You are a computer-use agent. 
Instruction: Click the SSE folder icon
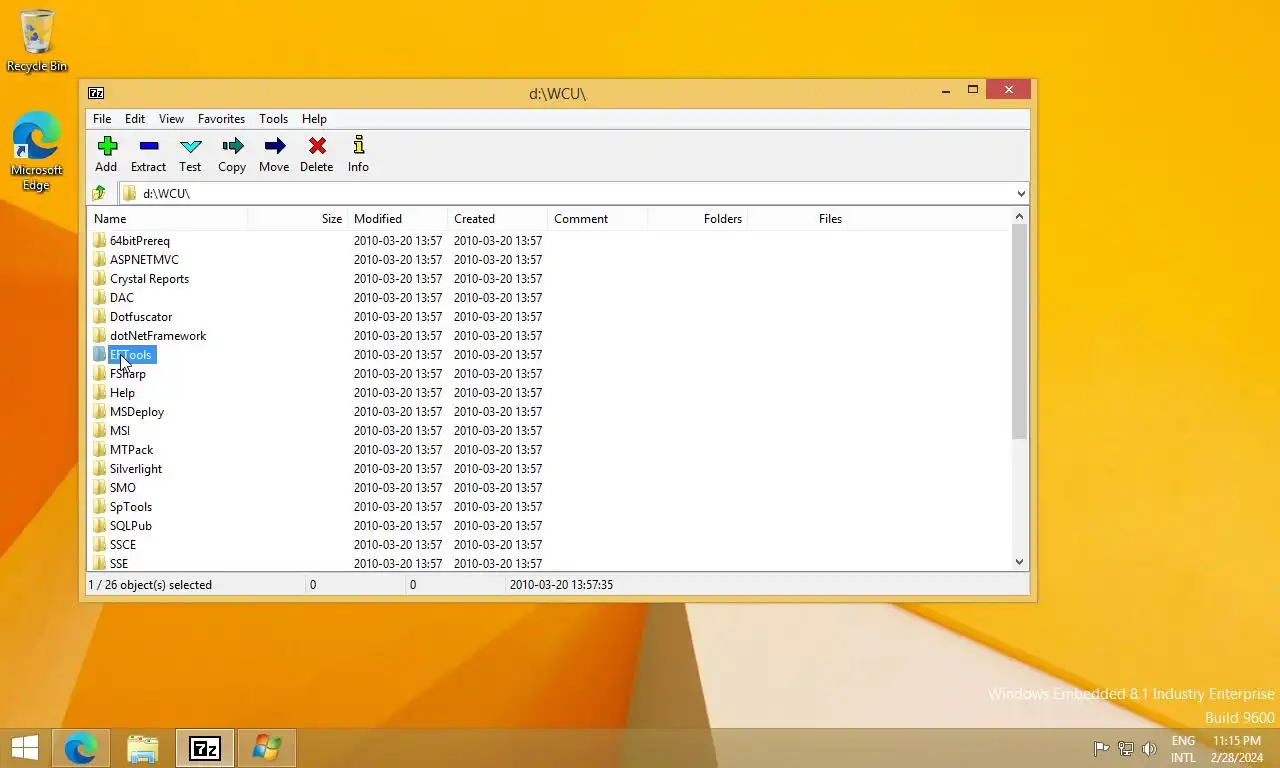[99, 564]
